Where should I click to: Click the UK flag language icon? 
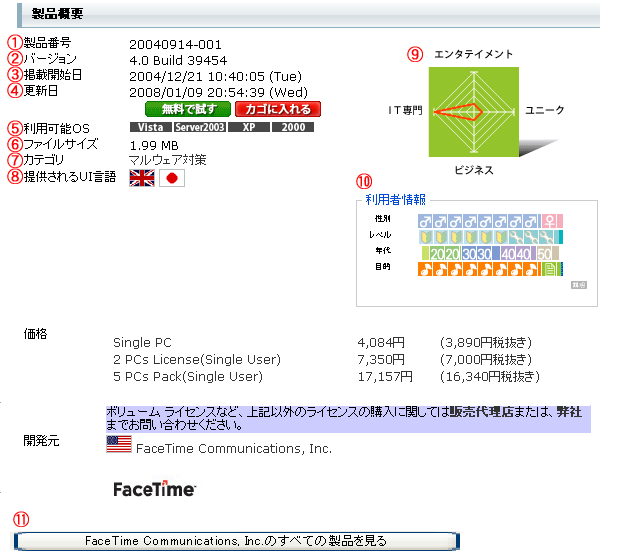[142, 178]
